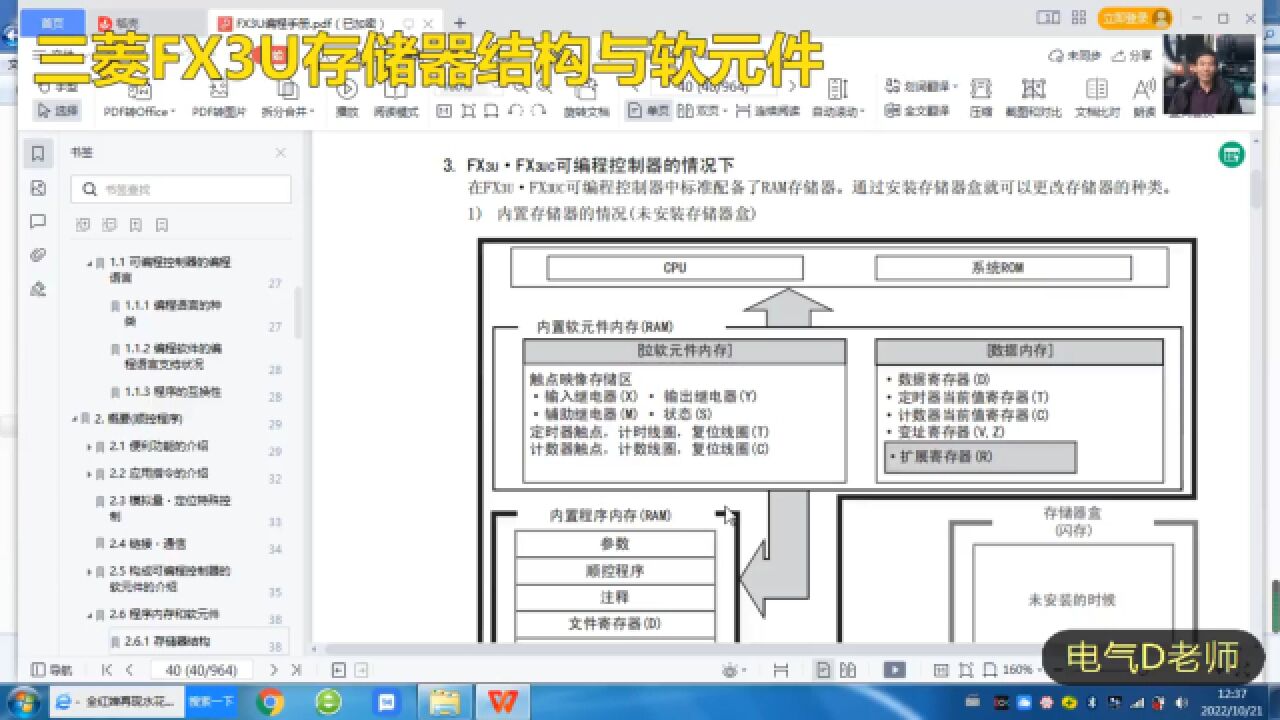Viewport: 1280px width, 720px height.
Task: Collapse the 2.6 程序内存和软元件 bookmark
Action: (x=89, y=614)
